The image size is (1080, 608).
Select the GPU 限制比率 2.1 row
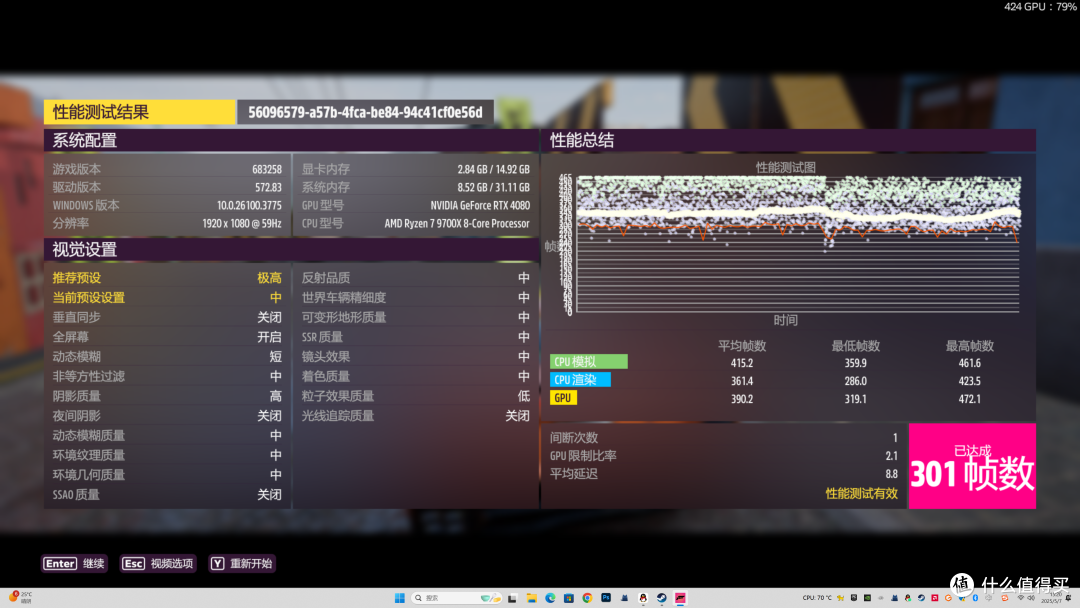coord(724,456)
